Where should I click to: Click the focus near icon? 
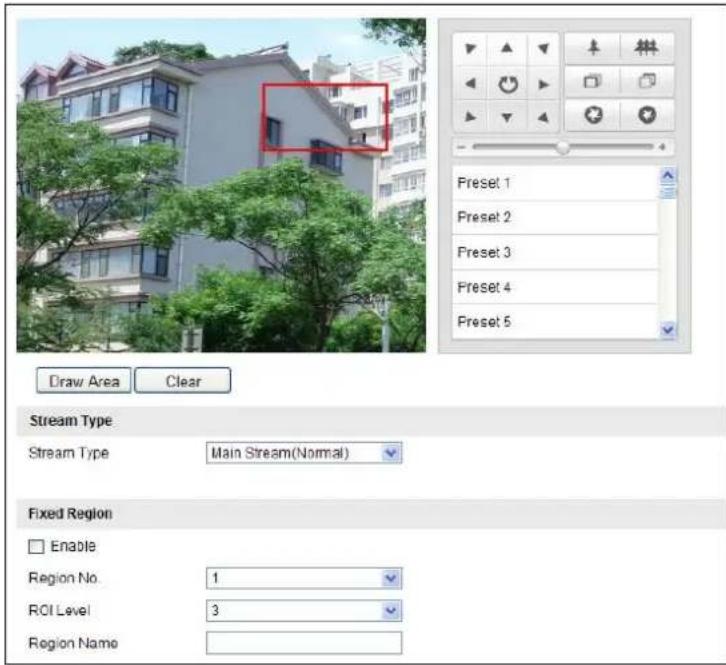[x=593, y=82]
